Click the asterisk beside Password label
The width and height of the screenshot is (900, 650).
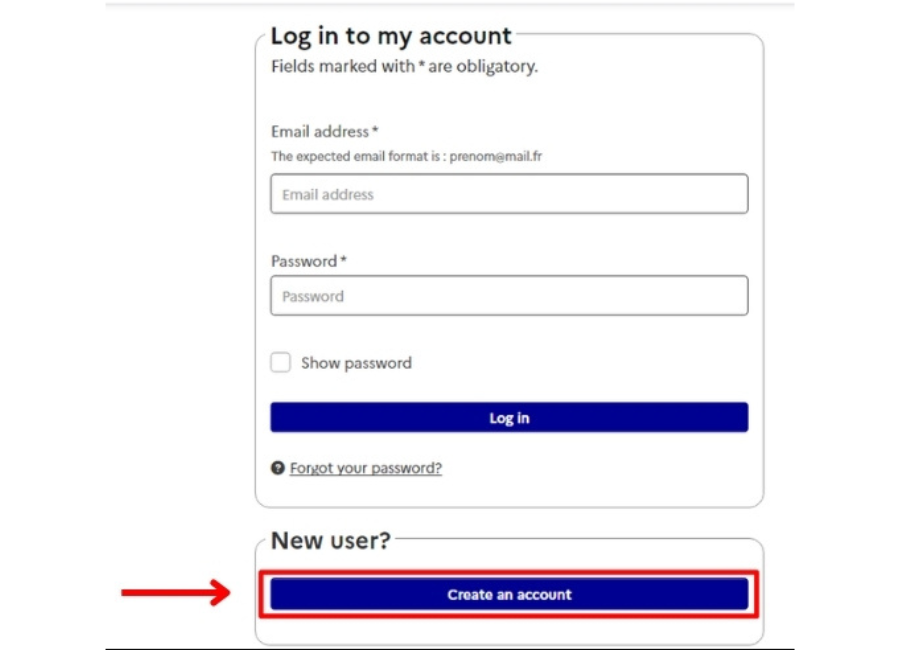(343, 260)
